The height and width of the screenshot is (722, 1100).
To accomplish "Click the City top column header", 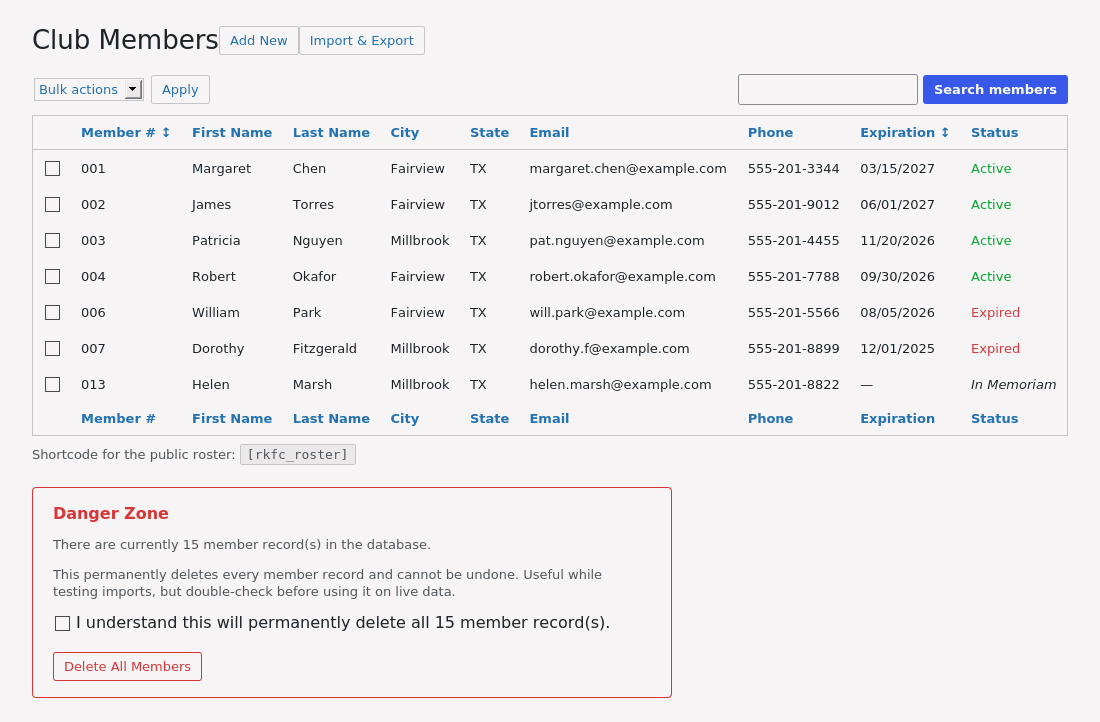I will coord(405,133).
